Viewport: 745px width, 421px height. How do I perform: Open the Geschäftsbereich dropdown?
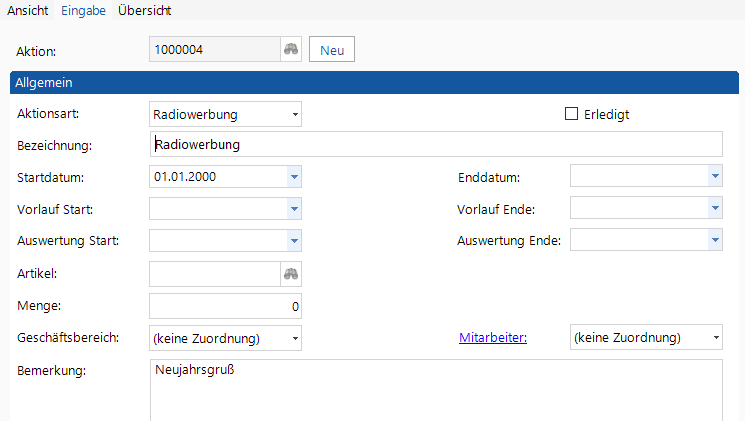[295, 338]
